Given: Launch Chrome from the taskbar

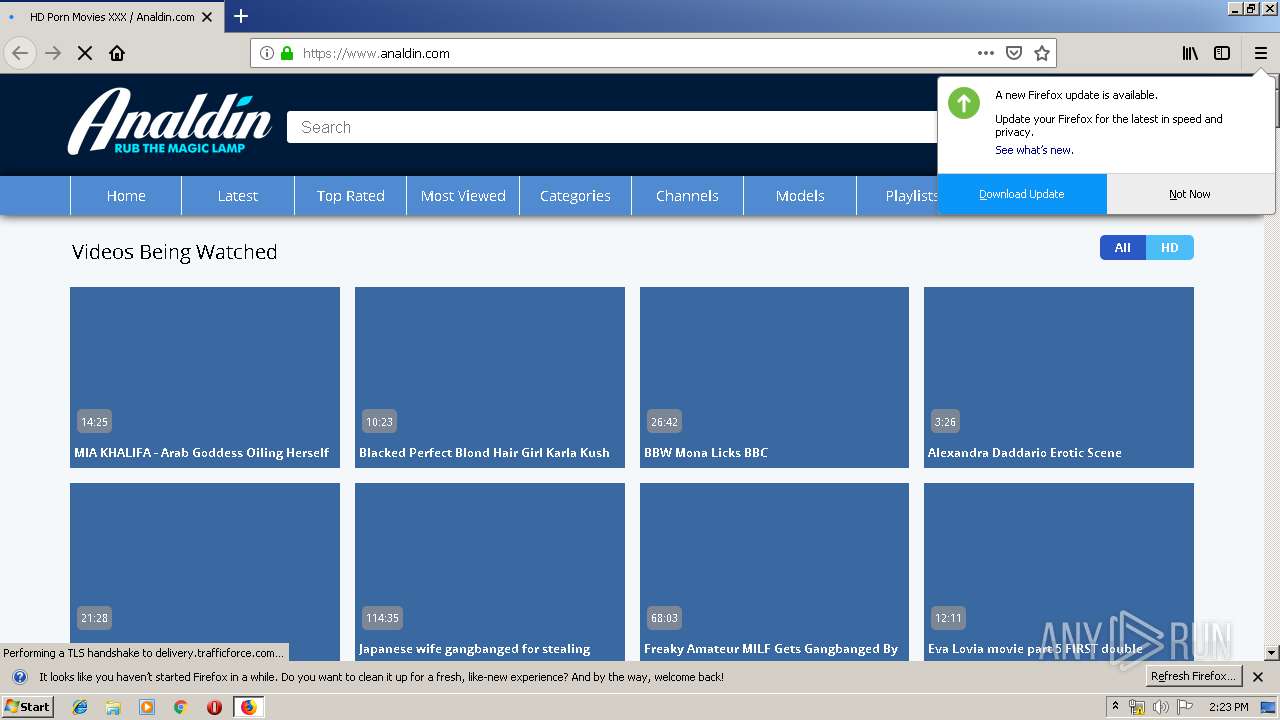Looking at the screenshot, I should [180, 707].
